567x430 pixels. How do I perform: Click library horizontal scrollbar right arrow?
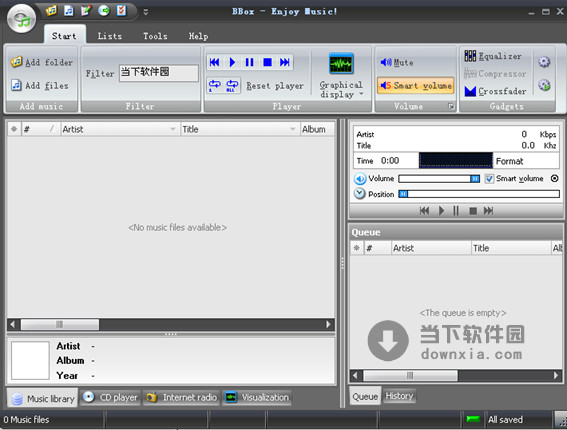[328, 324]
